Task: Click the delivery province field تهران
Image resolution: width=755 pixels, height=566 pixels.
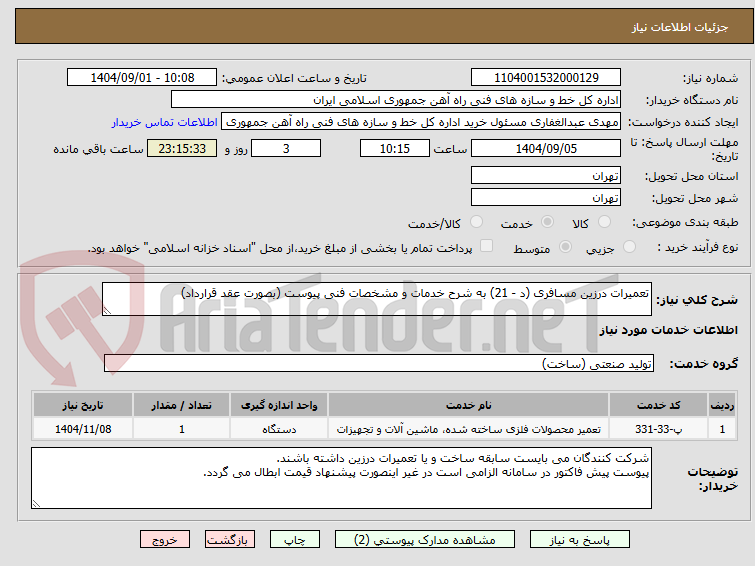Action: click(546, 175)
